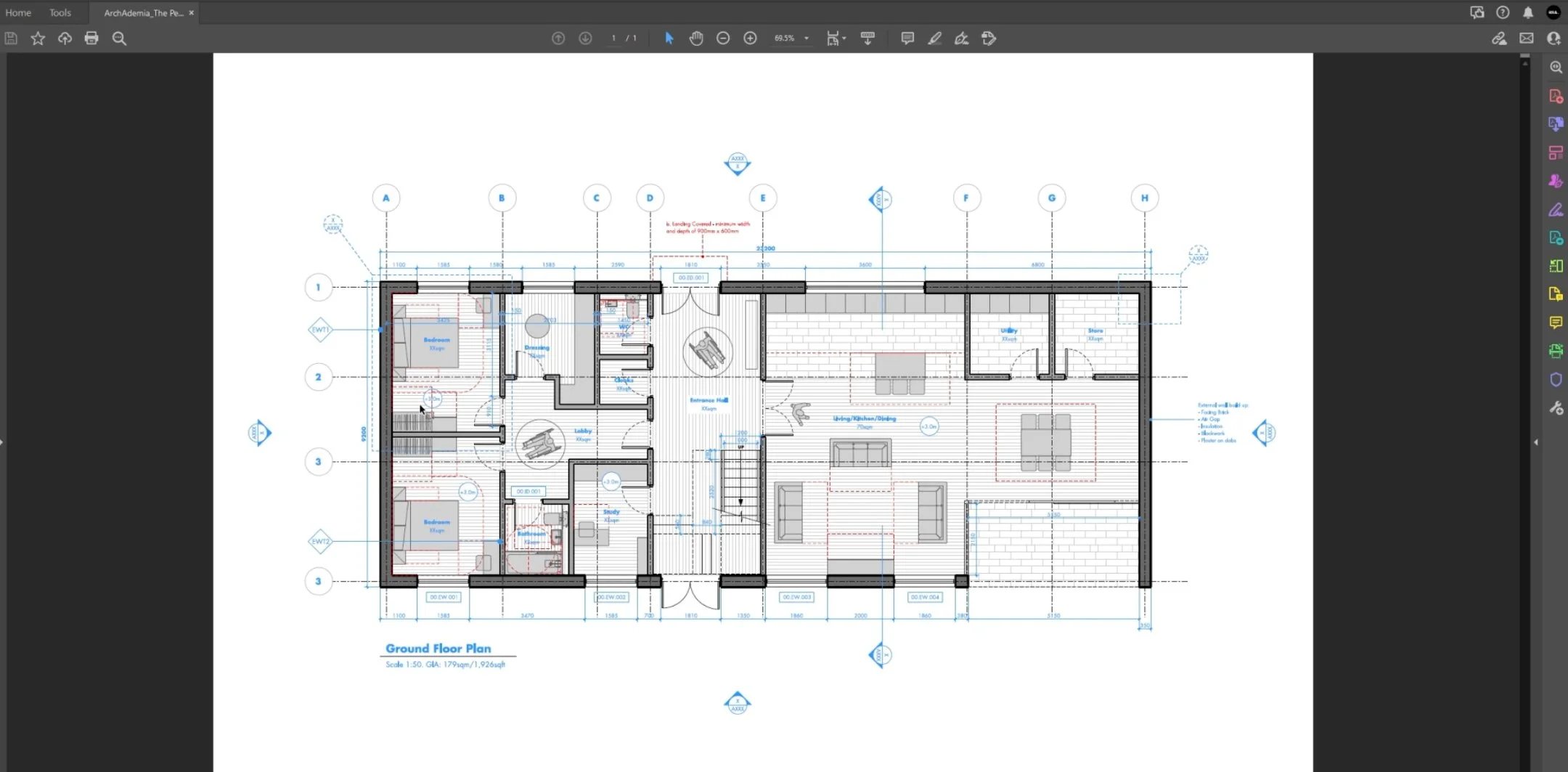The height and width of the screenshot is (772, 1568).
Task: Open the search tool
Action: 119,38
